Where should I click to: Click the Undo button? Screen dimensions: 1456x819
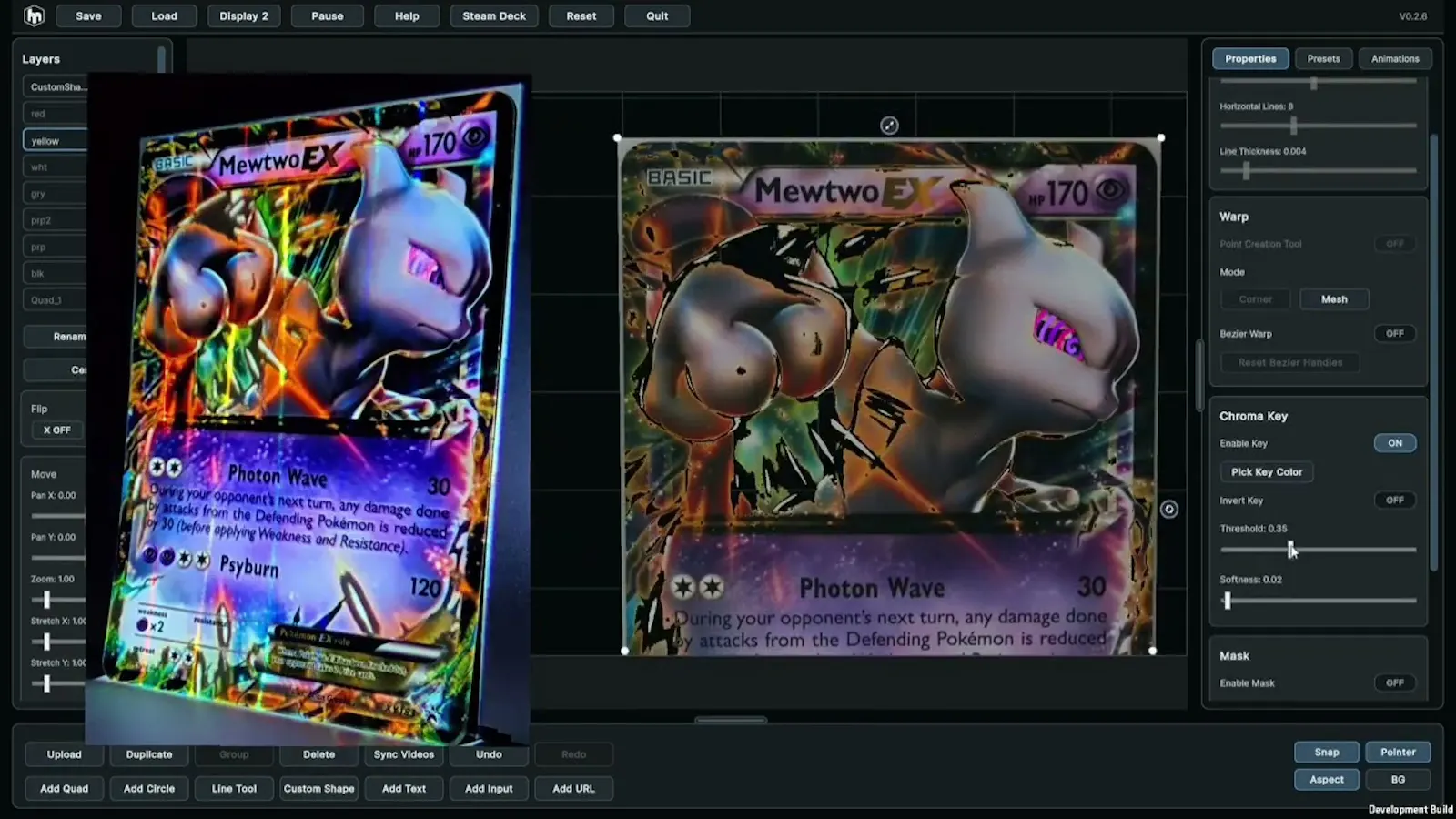pyautogui.click(x=489, y=754)
